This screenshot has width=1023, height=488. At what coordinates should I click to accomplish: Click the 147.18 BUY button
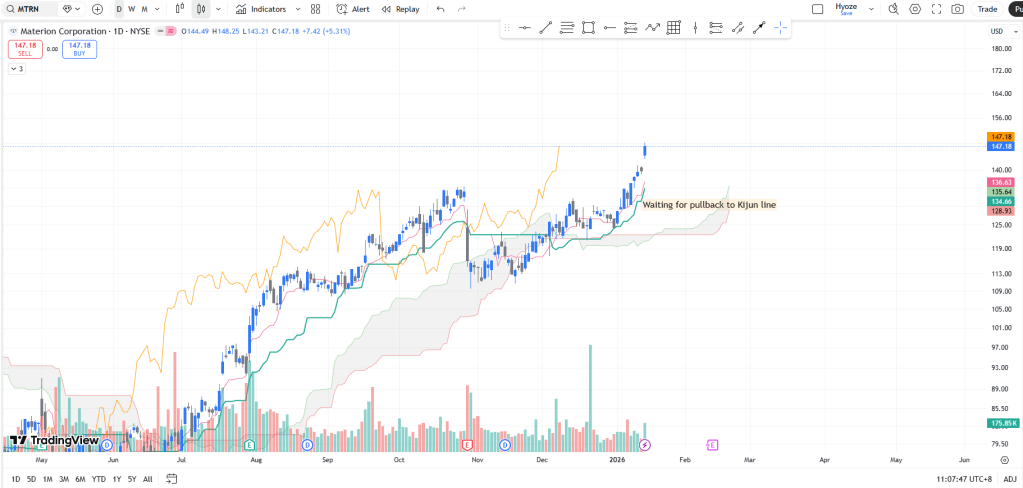pyautogui.click(x=80, y=49)
